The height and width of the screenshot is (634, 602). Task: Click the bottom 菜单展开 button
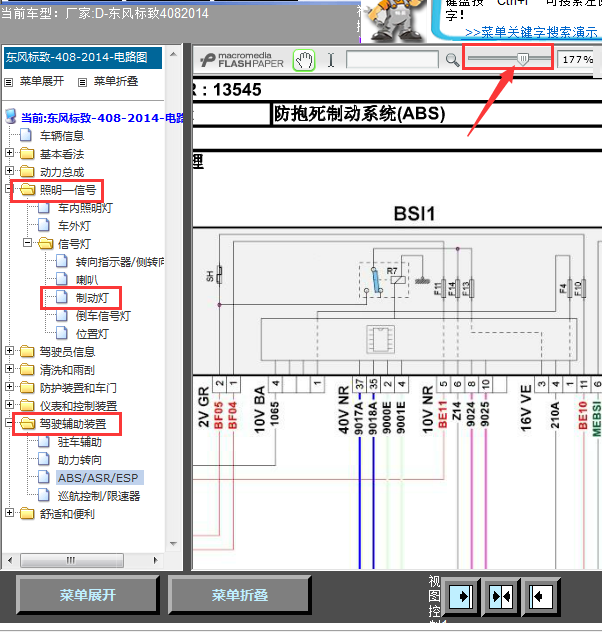coord(88,595)
